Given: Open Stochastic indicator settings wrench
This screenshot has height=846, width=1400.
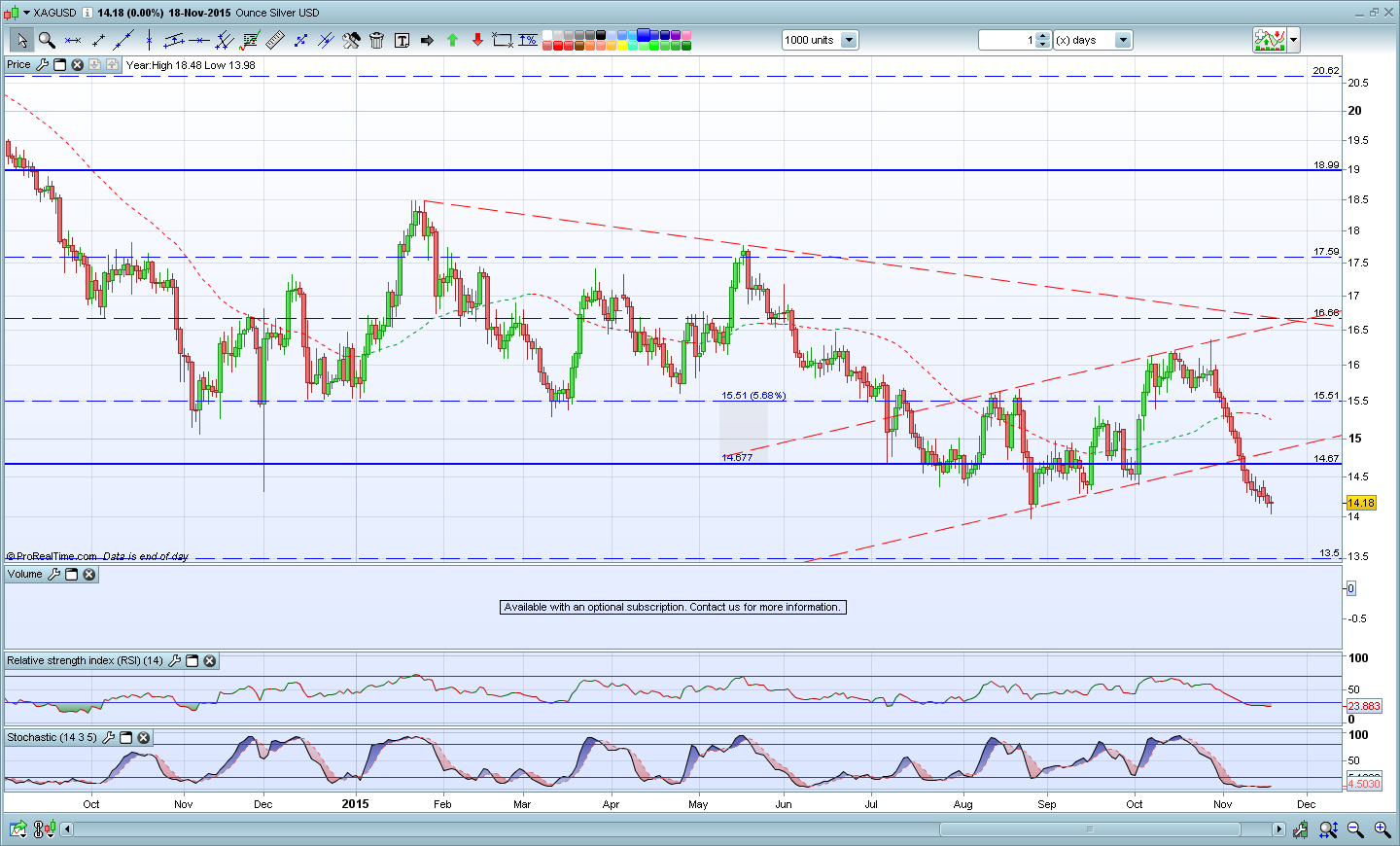Looking at the screenshot, I should [108, 737].
